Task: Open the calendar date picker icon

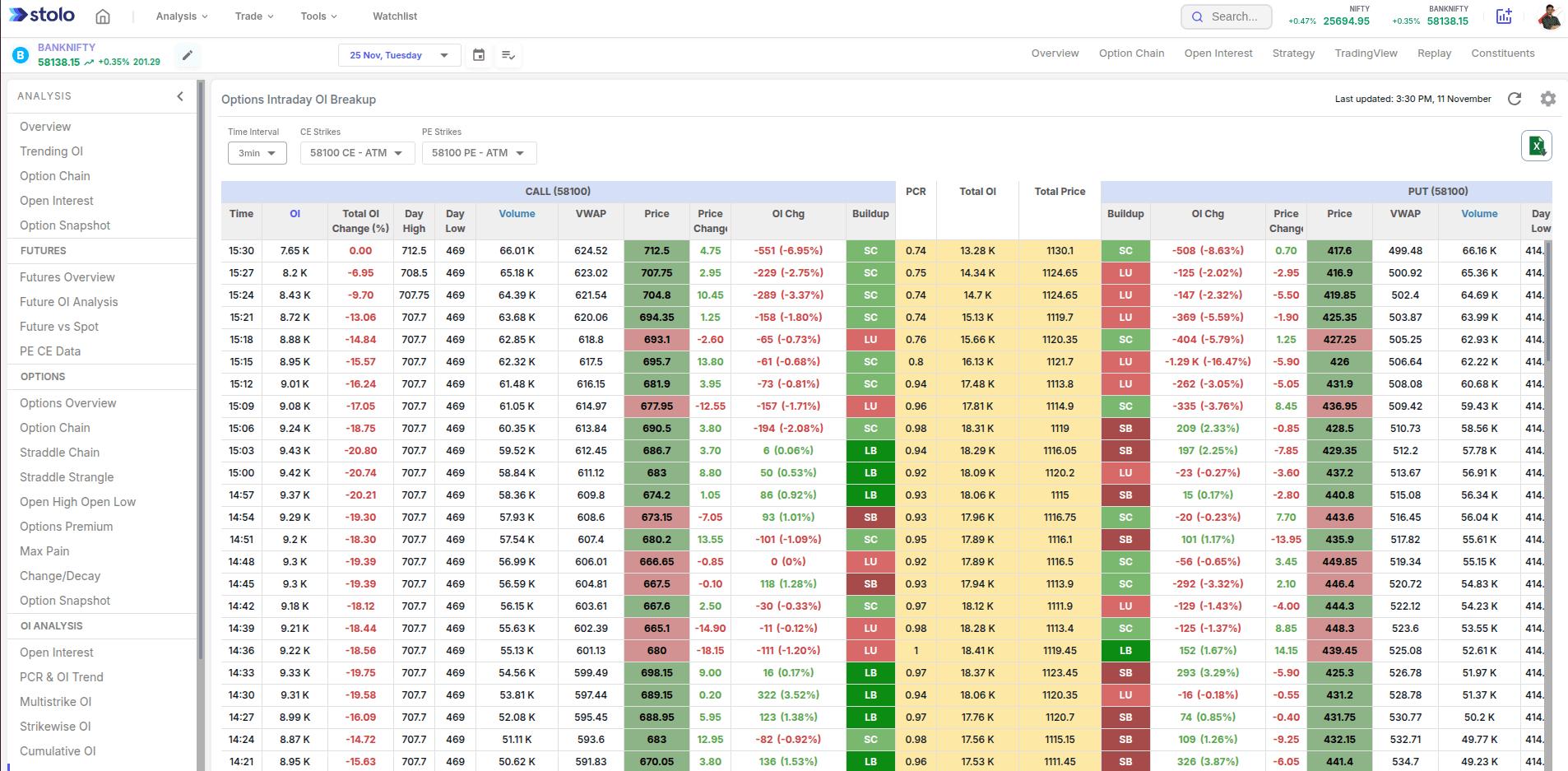Action: (x=479, y=55)
